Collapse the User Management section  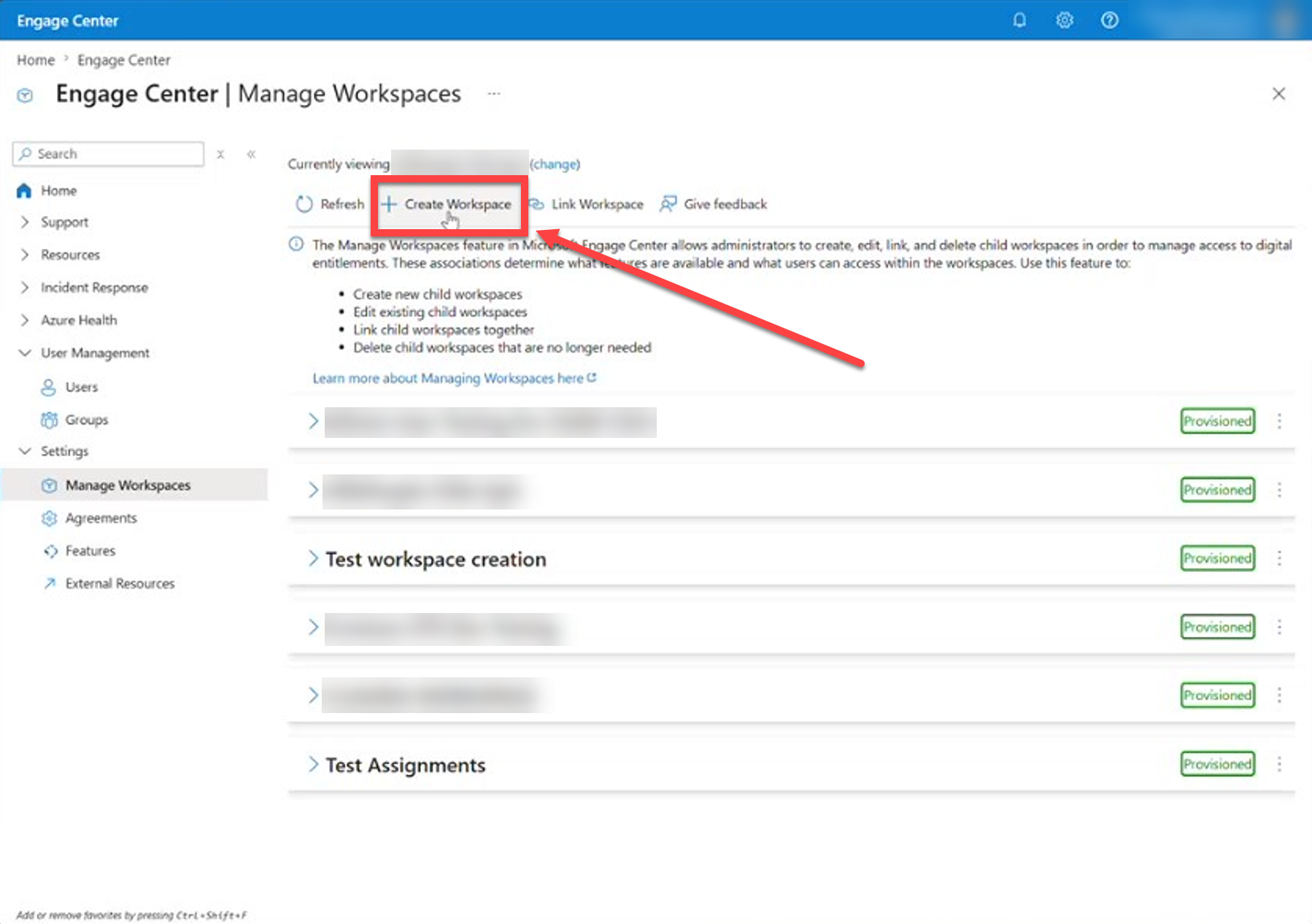click(25, 353)
